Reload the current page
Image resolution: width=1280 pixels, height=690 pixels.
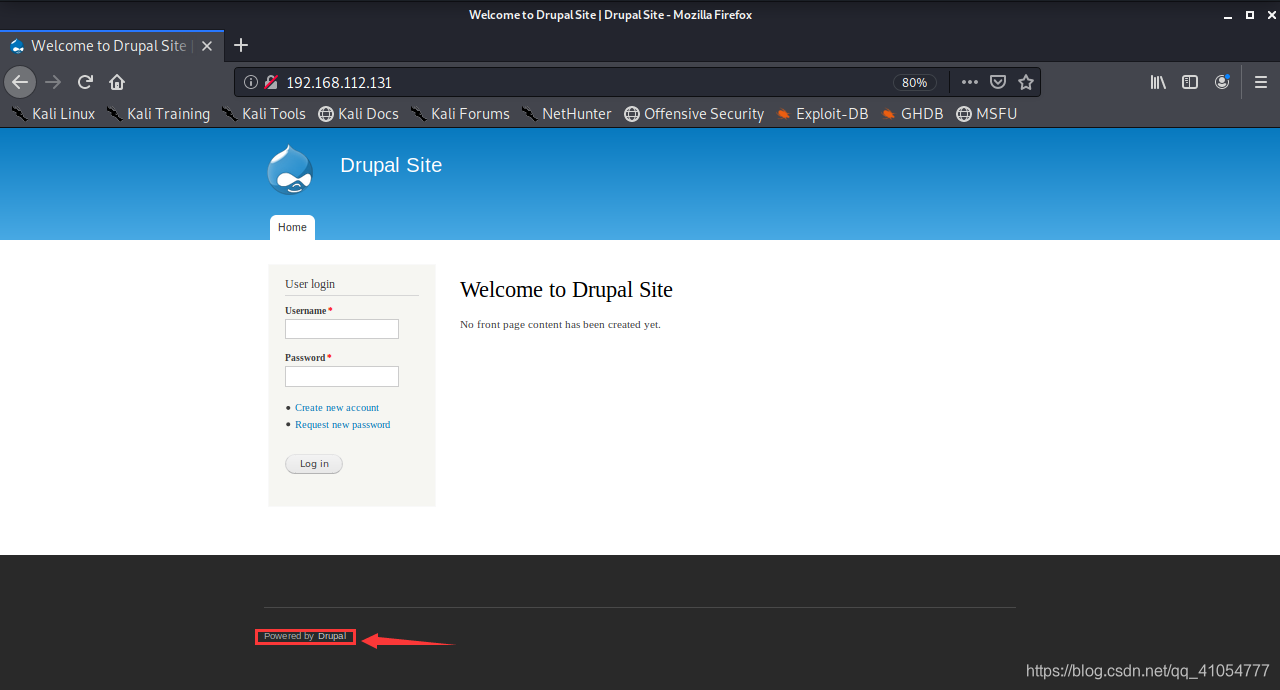[85, 82]
